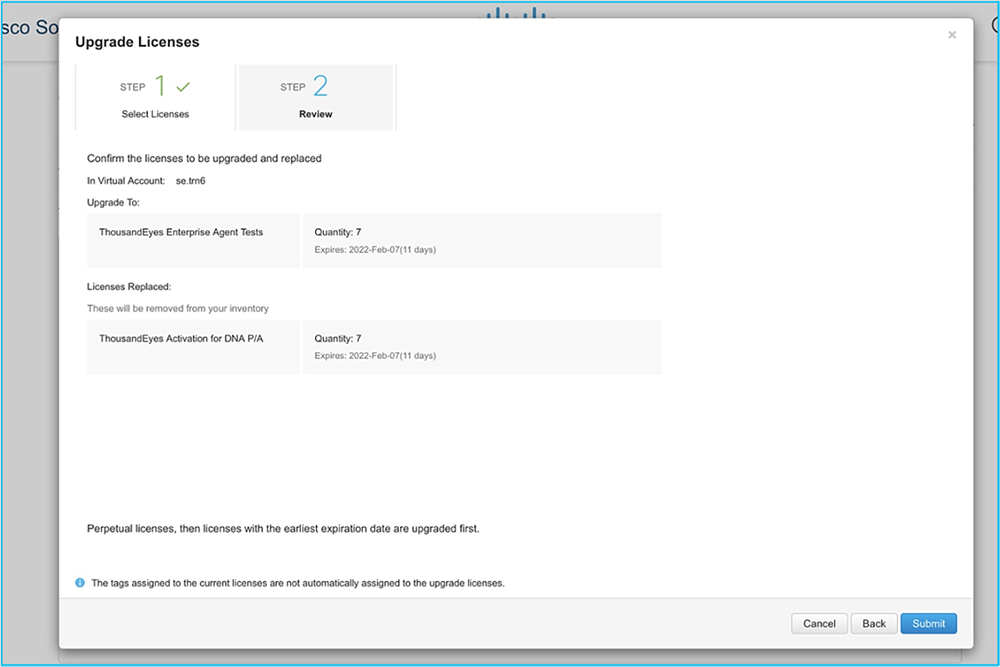
Task: Close the Upgrade Licenses dialog
Action: (x=951, y=35)
